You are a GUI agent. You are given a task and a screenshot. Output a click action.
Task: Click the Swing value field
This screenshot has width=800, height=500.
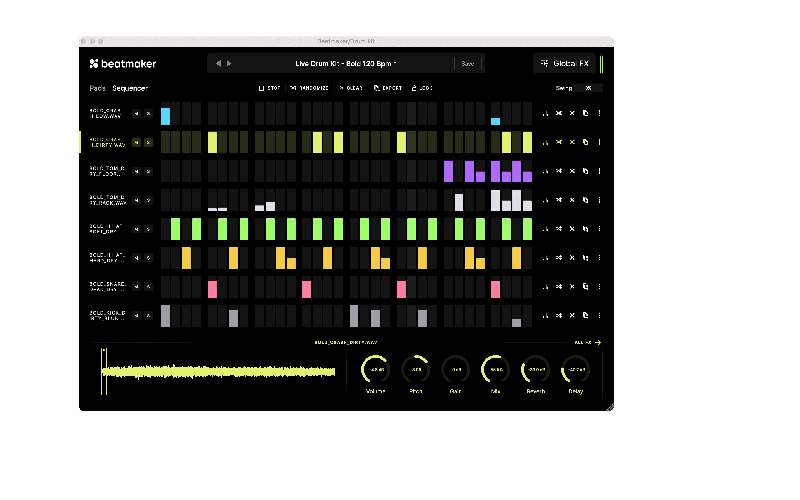pos(588,88)
